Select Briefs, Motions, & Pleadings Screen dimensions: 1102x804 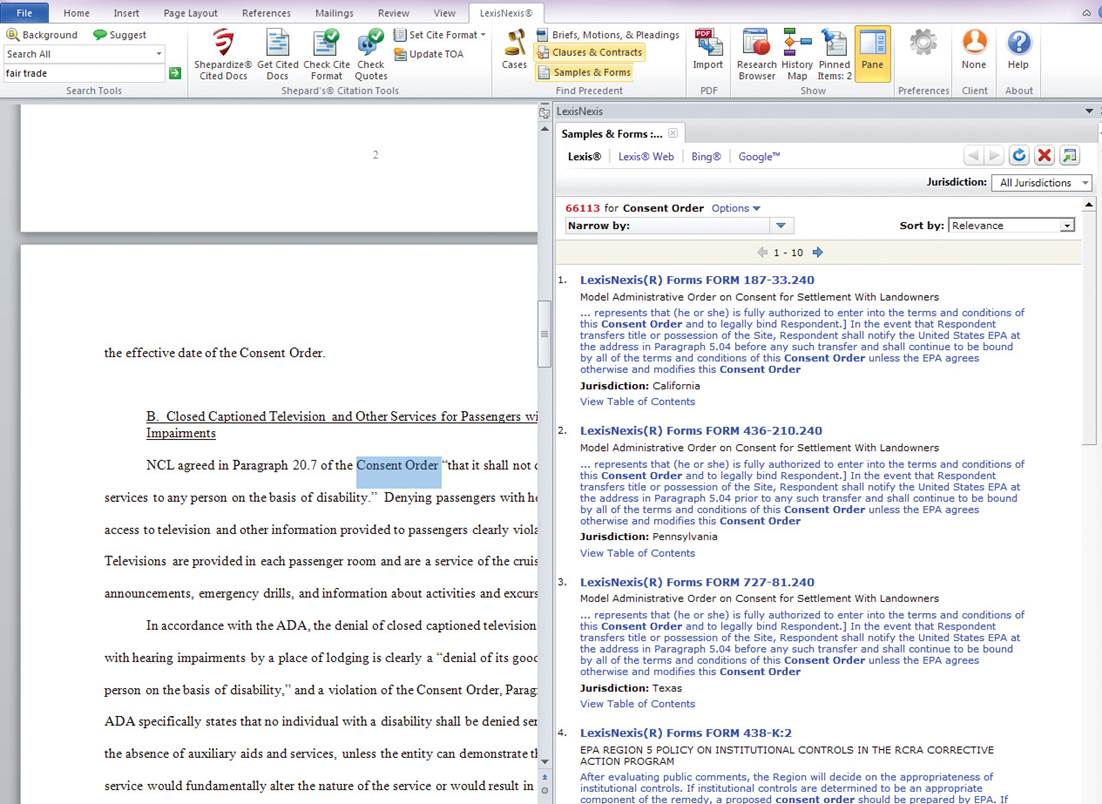608,34
